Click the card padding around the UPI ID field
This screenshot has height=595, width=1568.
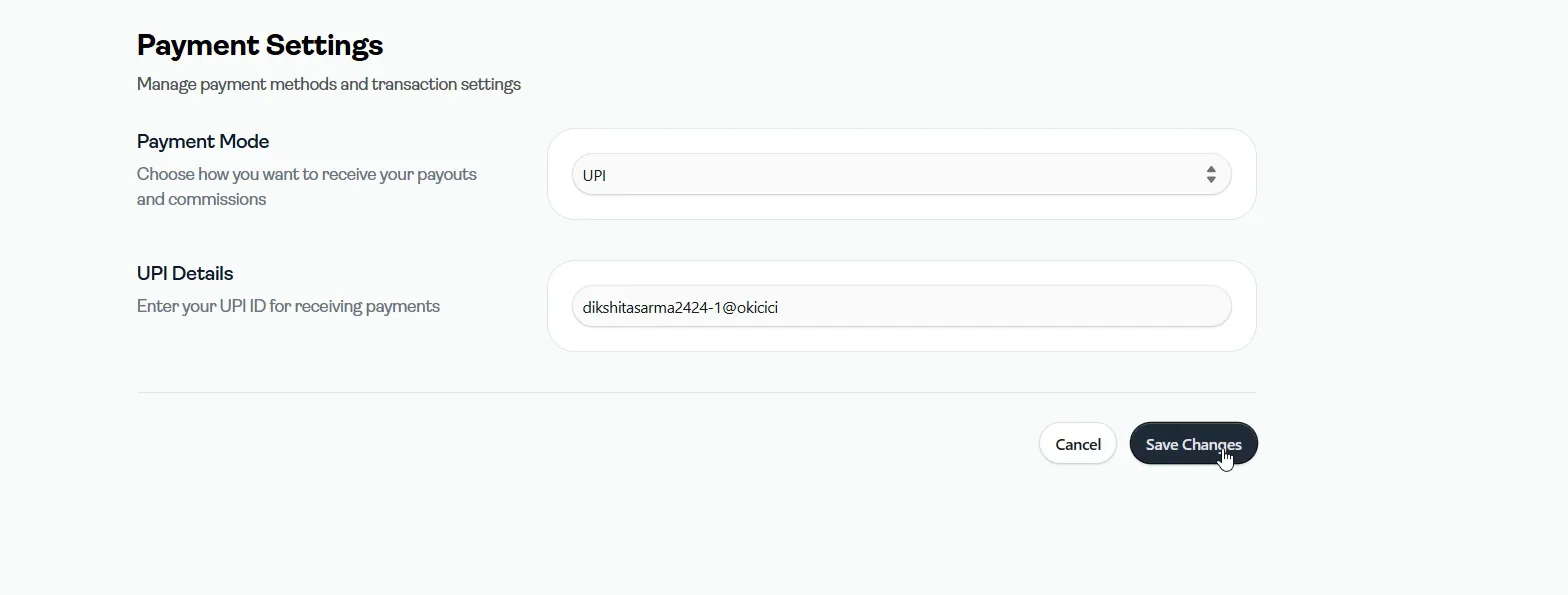(x=901, y=340)
